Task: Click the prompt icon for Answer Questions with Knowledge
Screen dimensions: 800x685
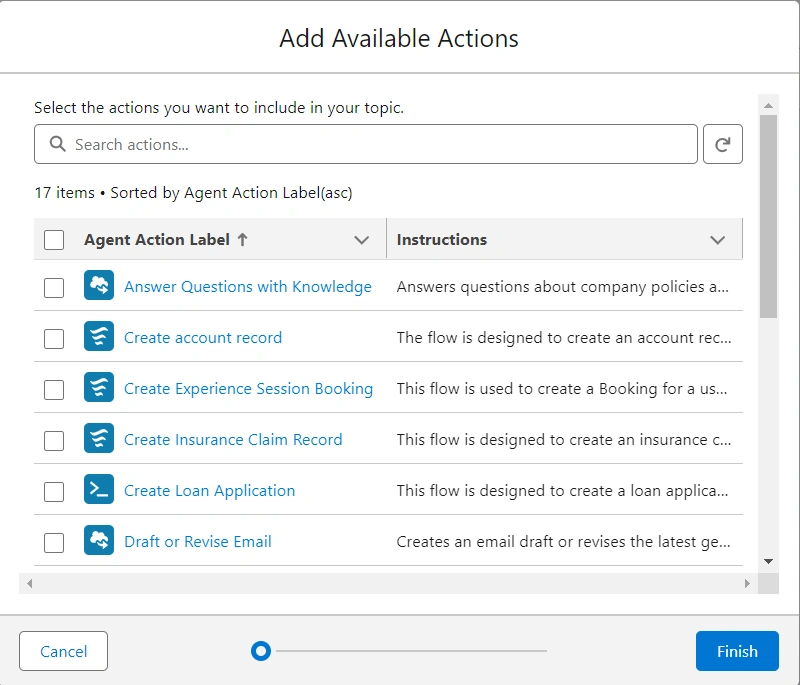Action: point(99,287)
